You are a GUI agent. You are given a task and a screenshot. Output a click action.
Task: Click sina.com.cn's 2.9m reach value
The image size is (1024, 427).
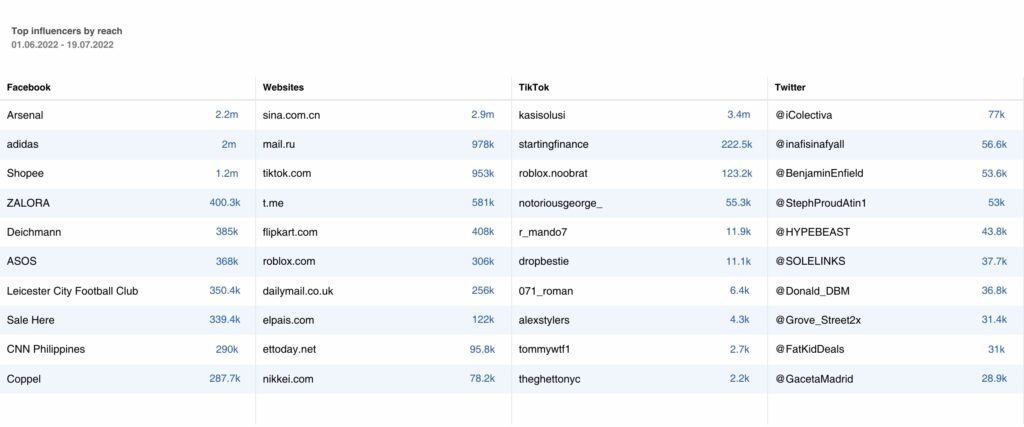(483, 115)
